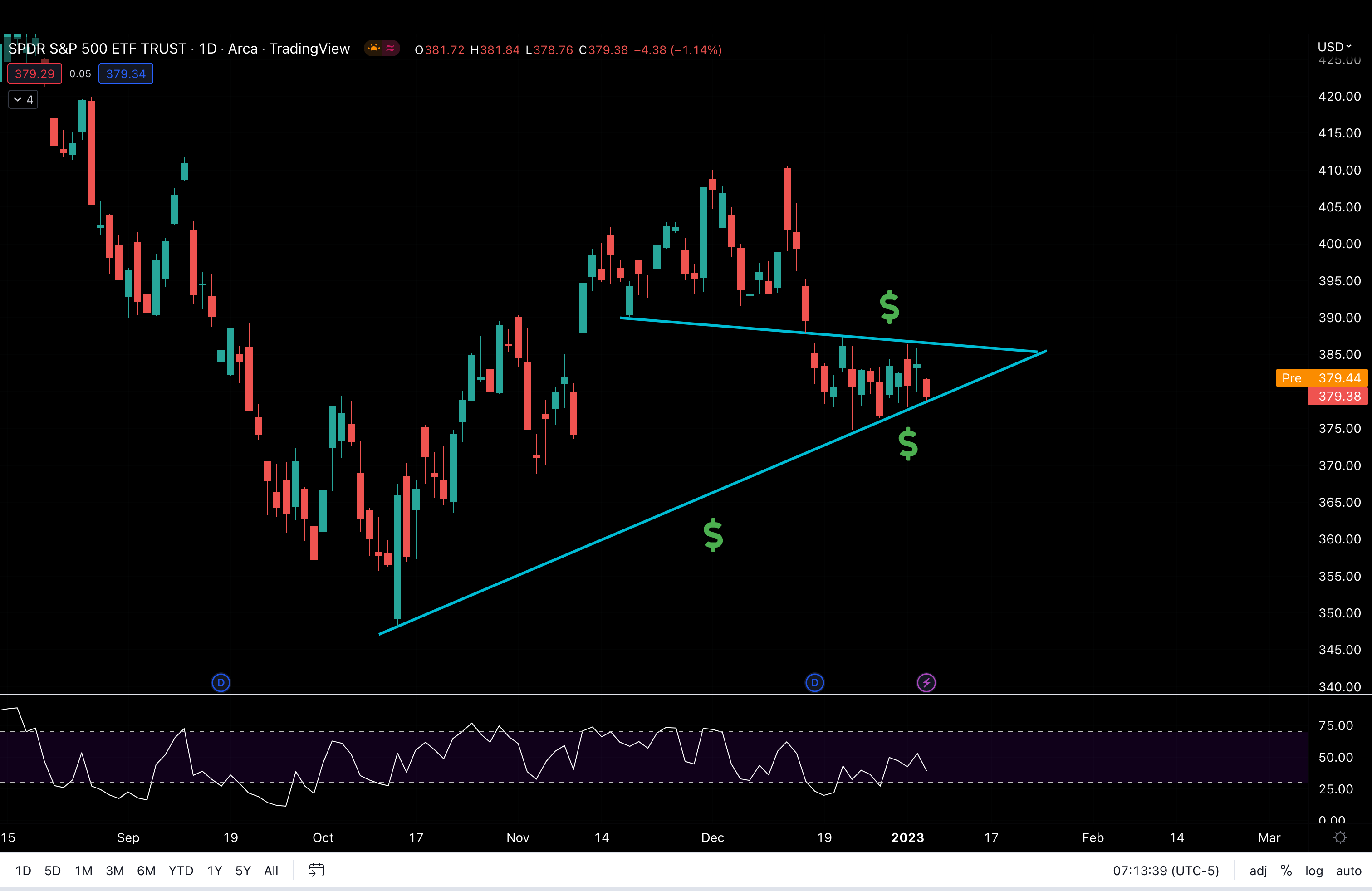The image size is (1372, 891).
Task: Open the USD currency dropdown
Action: pyautogui.click(x=1334, y=47)
